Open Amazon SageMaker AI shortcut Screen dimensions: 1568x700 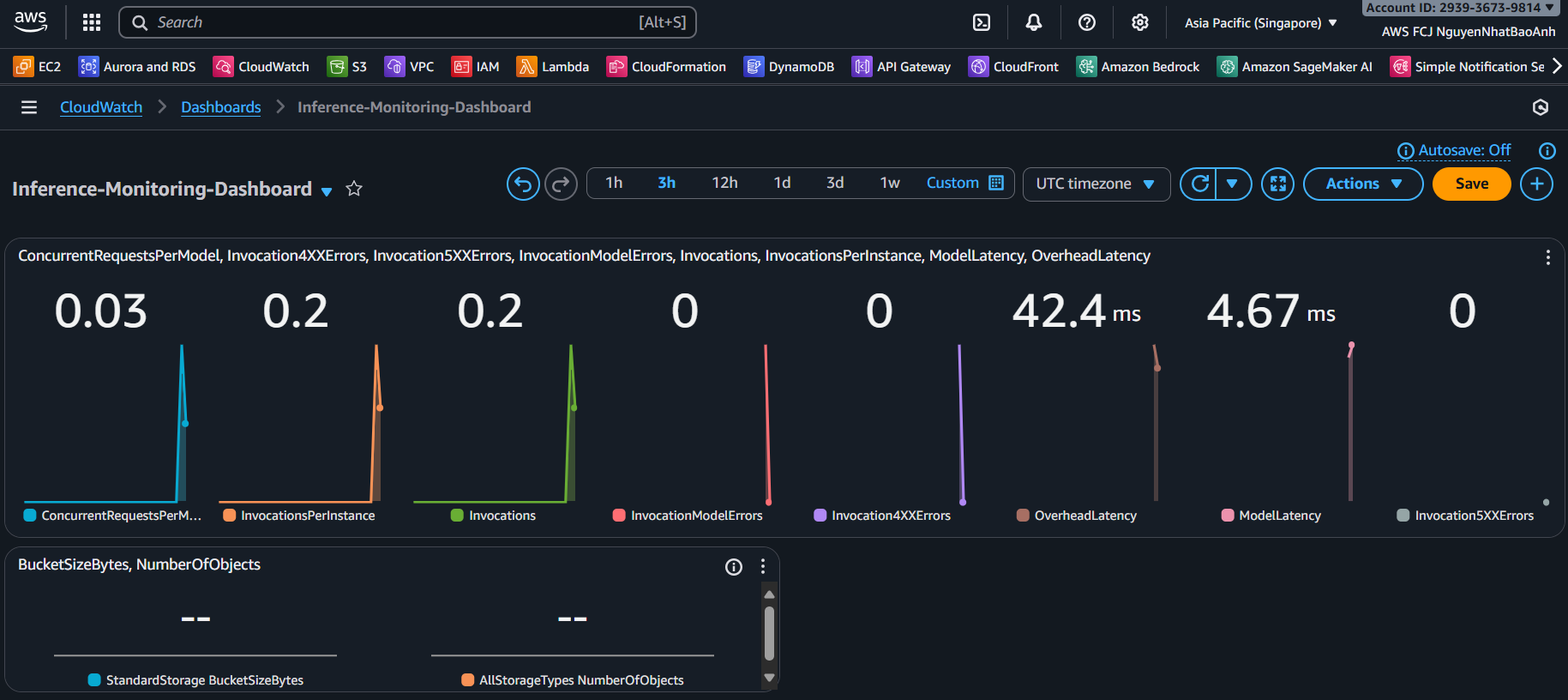click(x=1295, y=67)
